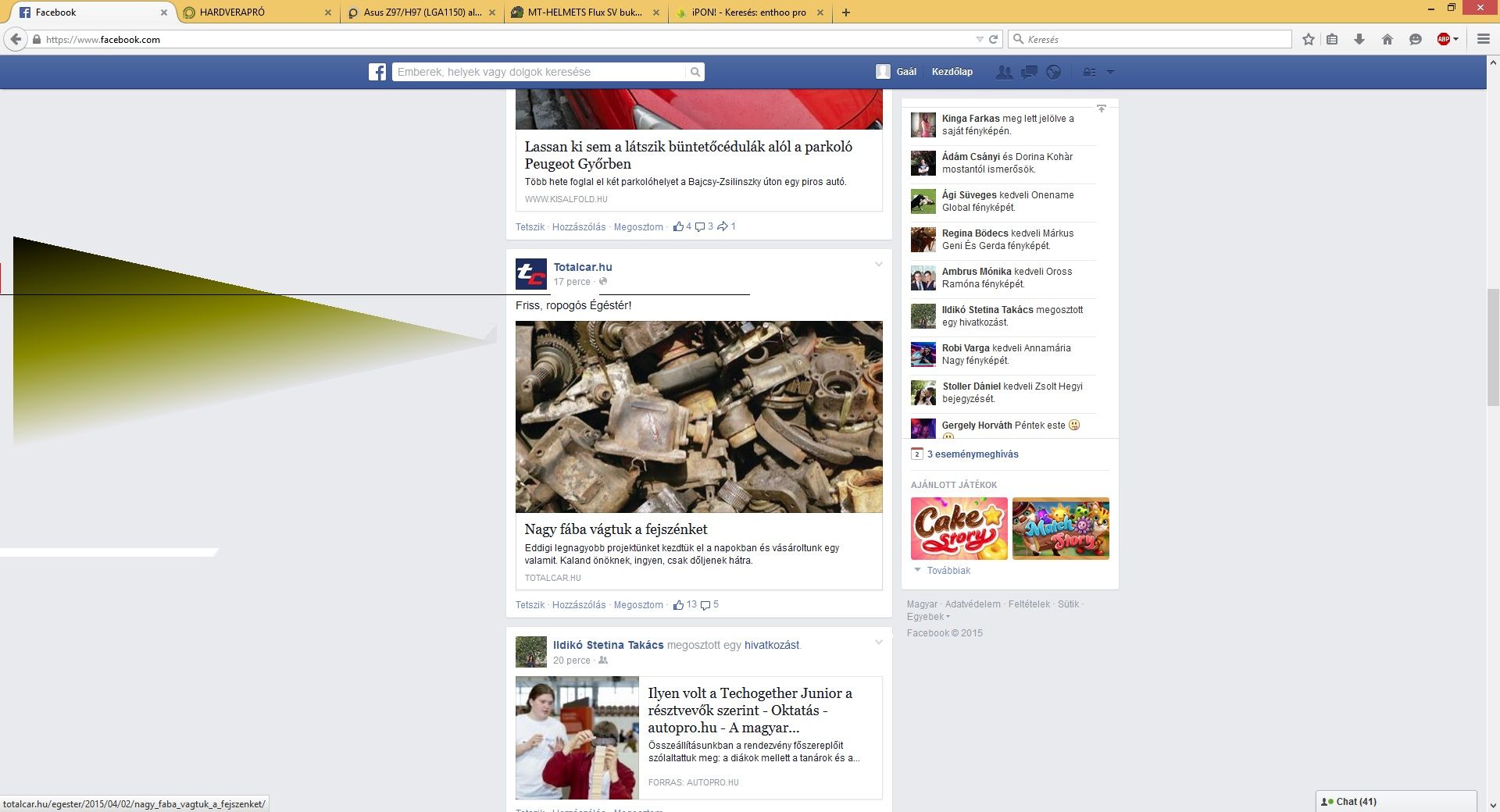Open the Match Story game thumbnail
This screenshot has height=812, width=1500.
point(1061,529)
